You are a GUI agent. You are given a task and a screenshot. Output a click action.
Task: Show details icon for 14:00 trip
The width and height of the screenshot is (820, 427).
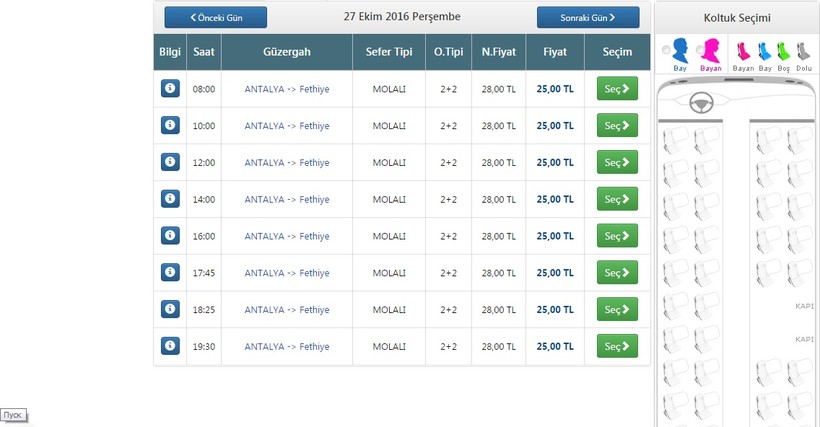coord(170,199)
